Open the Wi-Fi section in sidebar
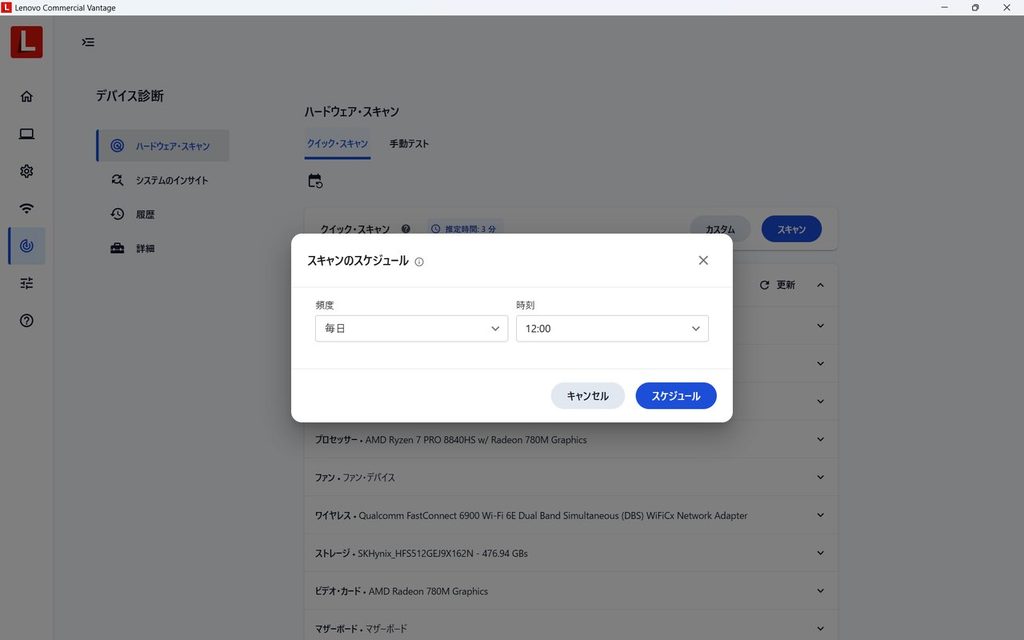The width and height of the screenshot is (1024, 640). [x=26, y=208]
